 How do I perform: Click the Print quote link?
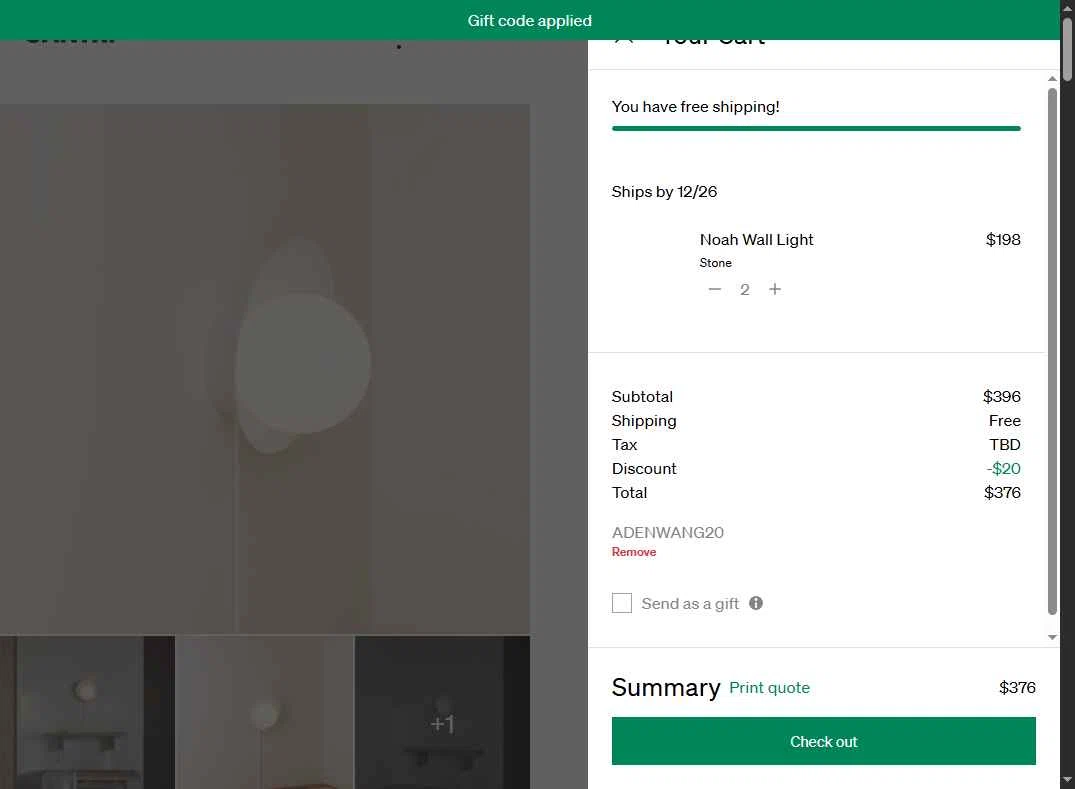point(769,688)
